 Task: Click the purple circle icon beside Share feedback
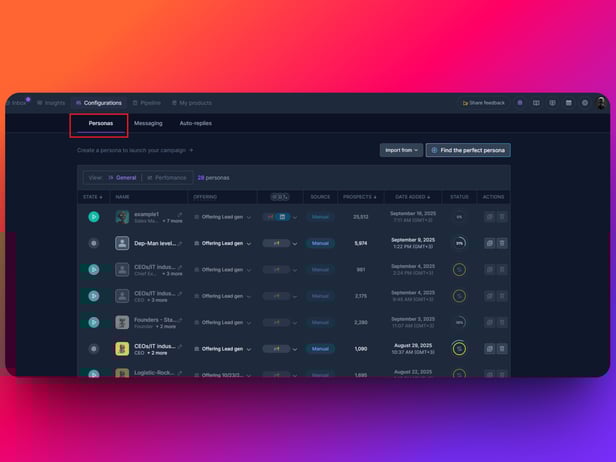520,103
